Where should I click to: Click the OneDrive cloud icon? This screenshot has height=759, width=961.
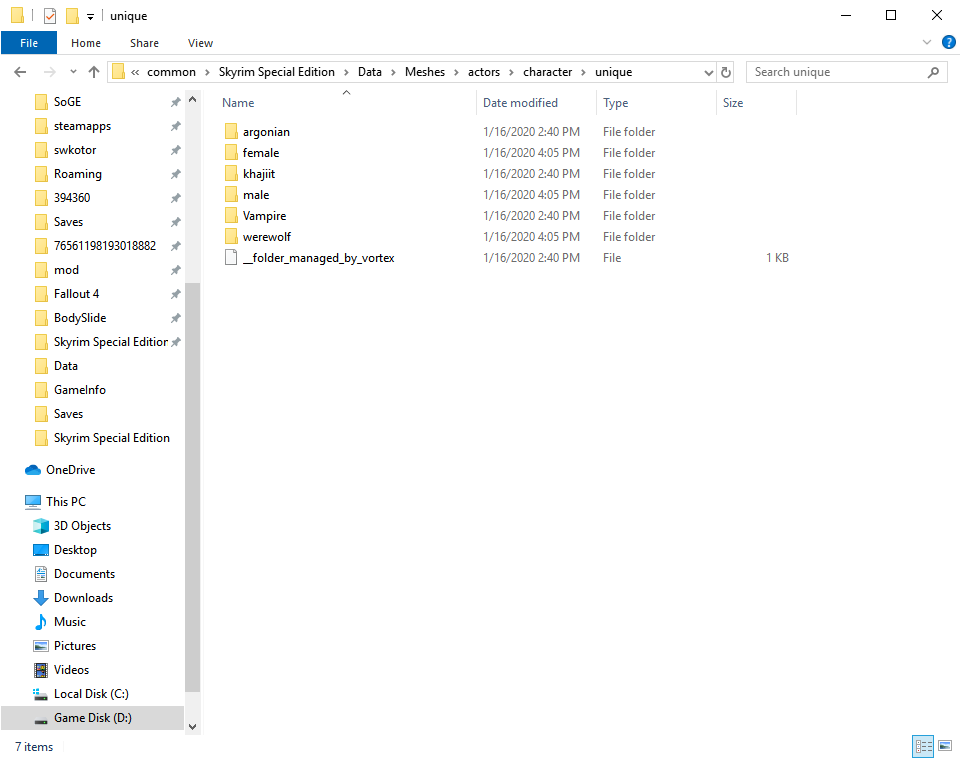click(32, 470)
